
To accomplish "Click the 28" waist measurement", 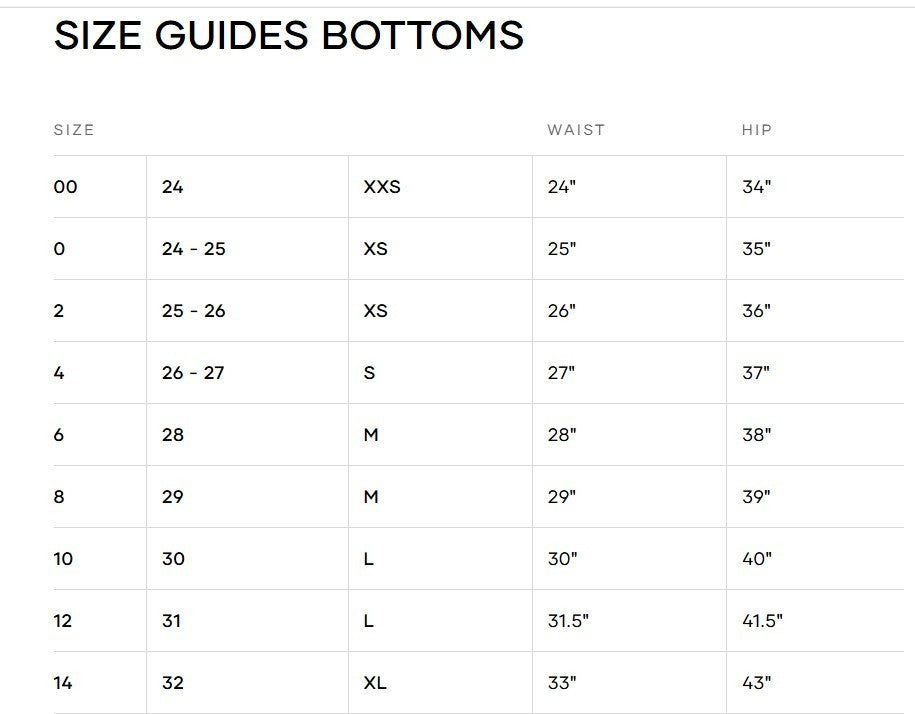I will click(x=562, y=435).
